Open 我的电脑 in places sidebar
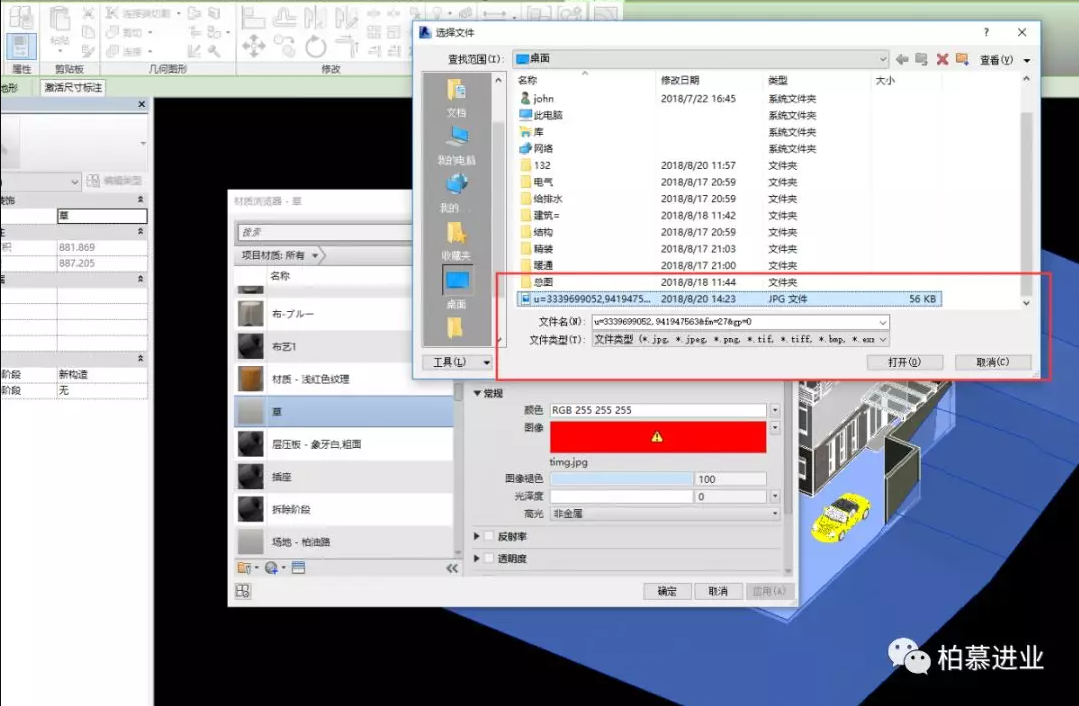1079x706 pixels. (456, 145)
